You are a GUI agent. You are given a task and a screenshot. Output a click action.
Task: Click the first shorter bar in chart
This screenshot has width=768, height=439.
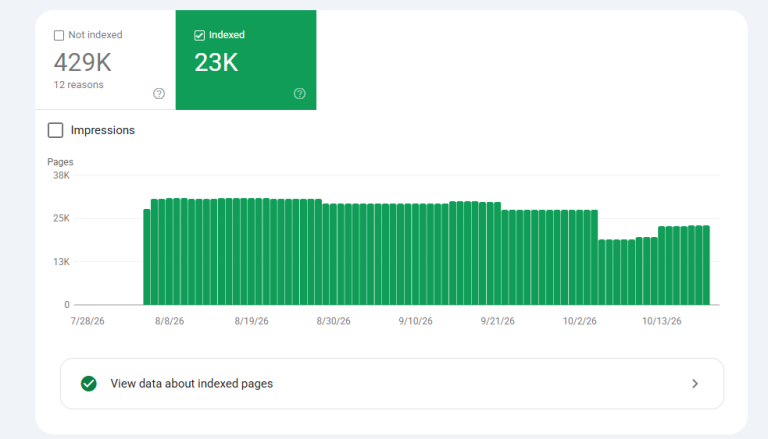tap(146, 257)
